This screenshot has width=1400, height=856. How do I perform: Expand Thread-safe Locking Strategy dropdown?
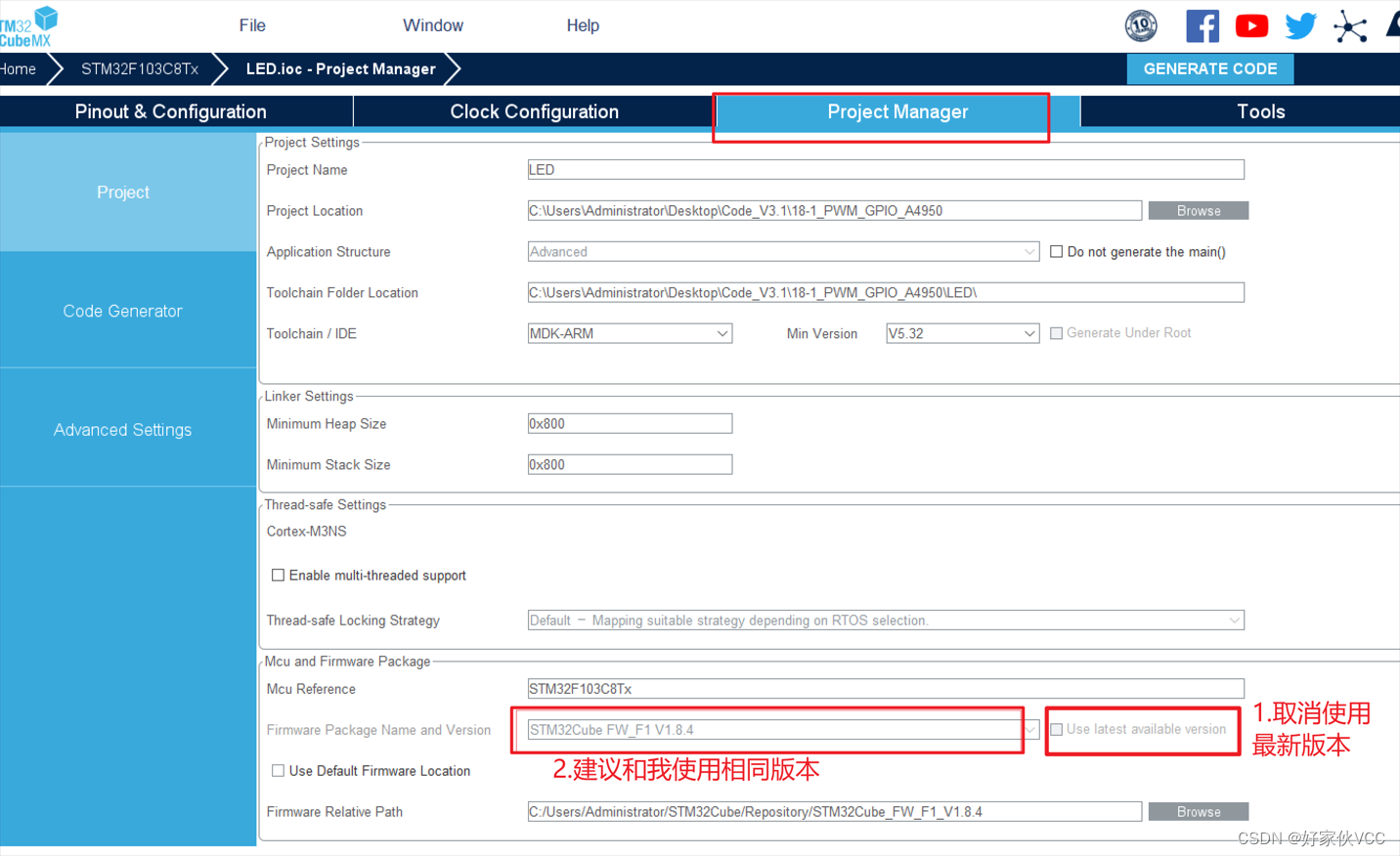(x=886, y=621)
